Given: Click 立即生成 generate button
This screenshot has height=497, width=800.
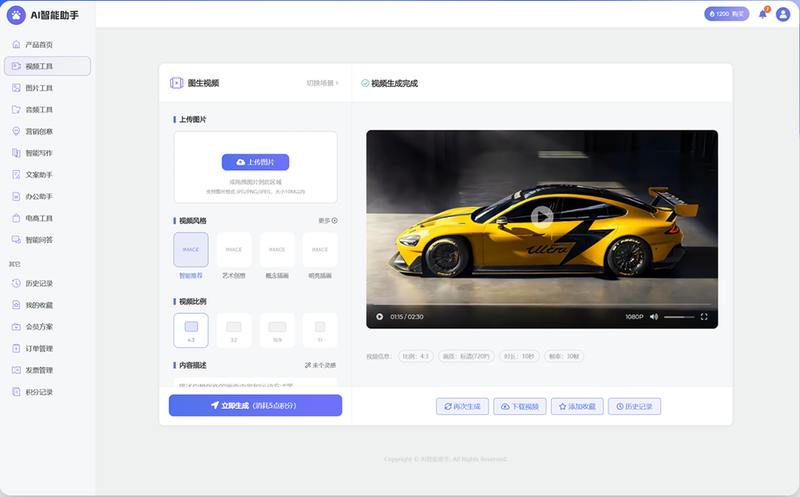Looking at the screenshot, I should 256,405.
